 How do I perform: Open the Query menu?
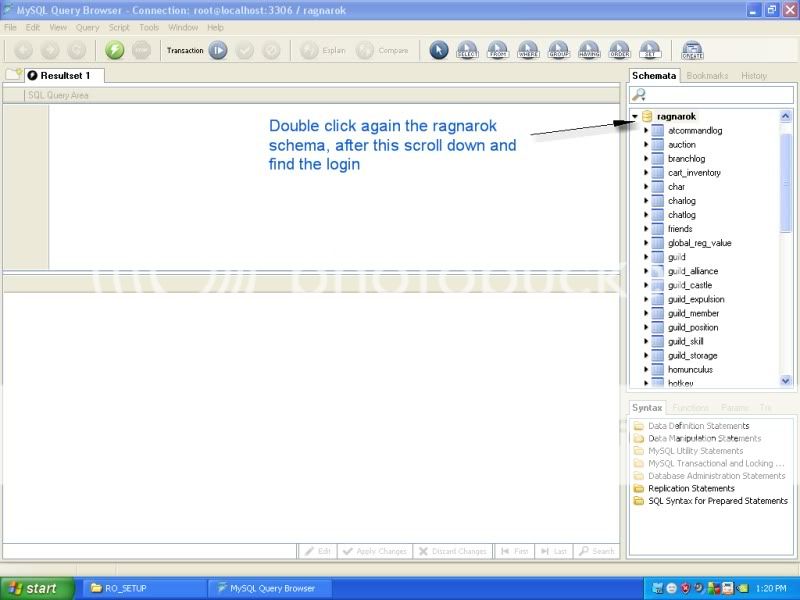tap(87, 27)
